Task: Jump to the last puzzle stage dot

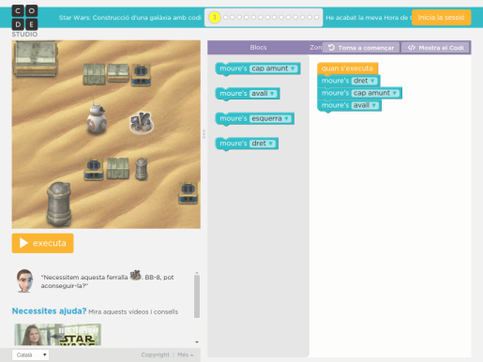Action: (316, 17)
